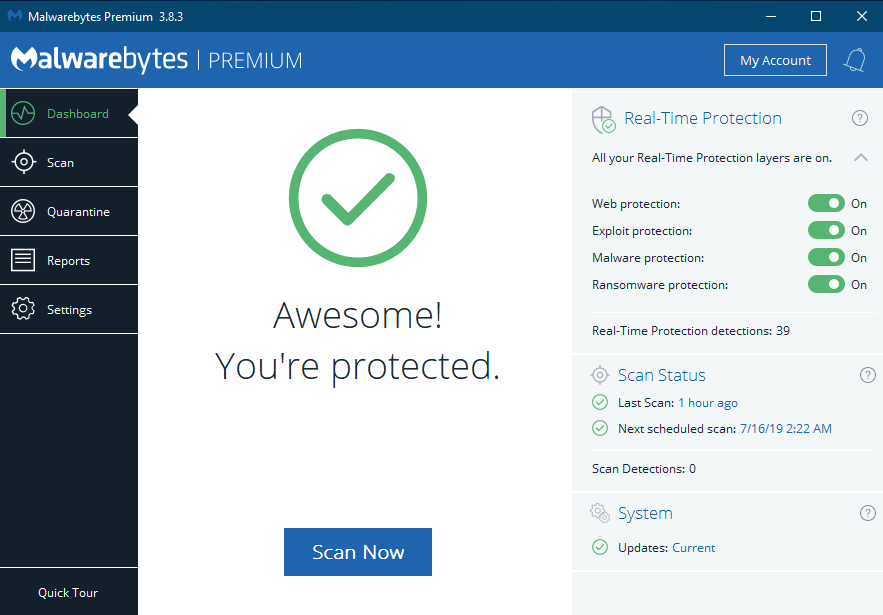Click the Real-Time Protection shield icon

pyautogui.click(x=604, y=119)
